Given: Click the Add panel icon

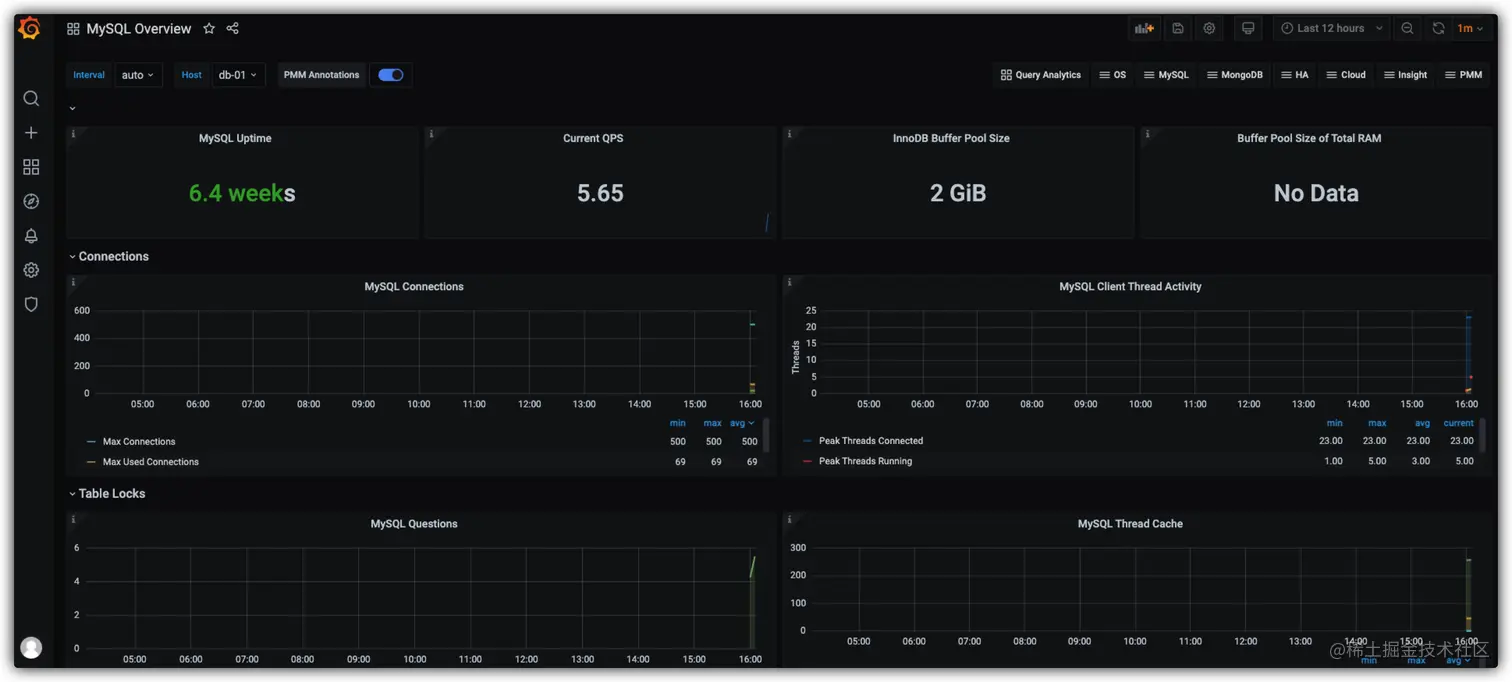Looking at the screenshot, I should [x=1144, y=28].
